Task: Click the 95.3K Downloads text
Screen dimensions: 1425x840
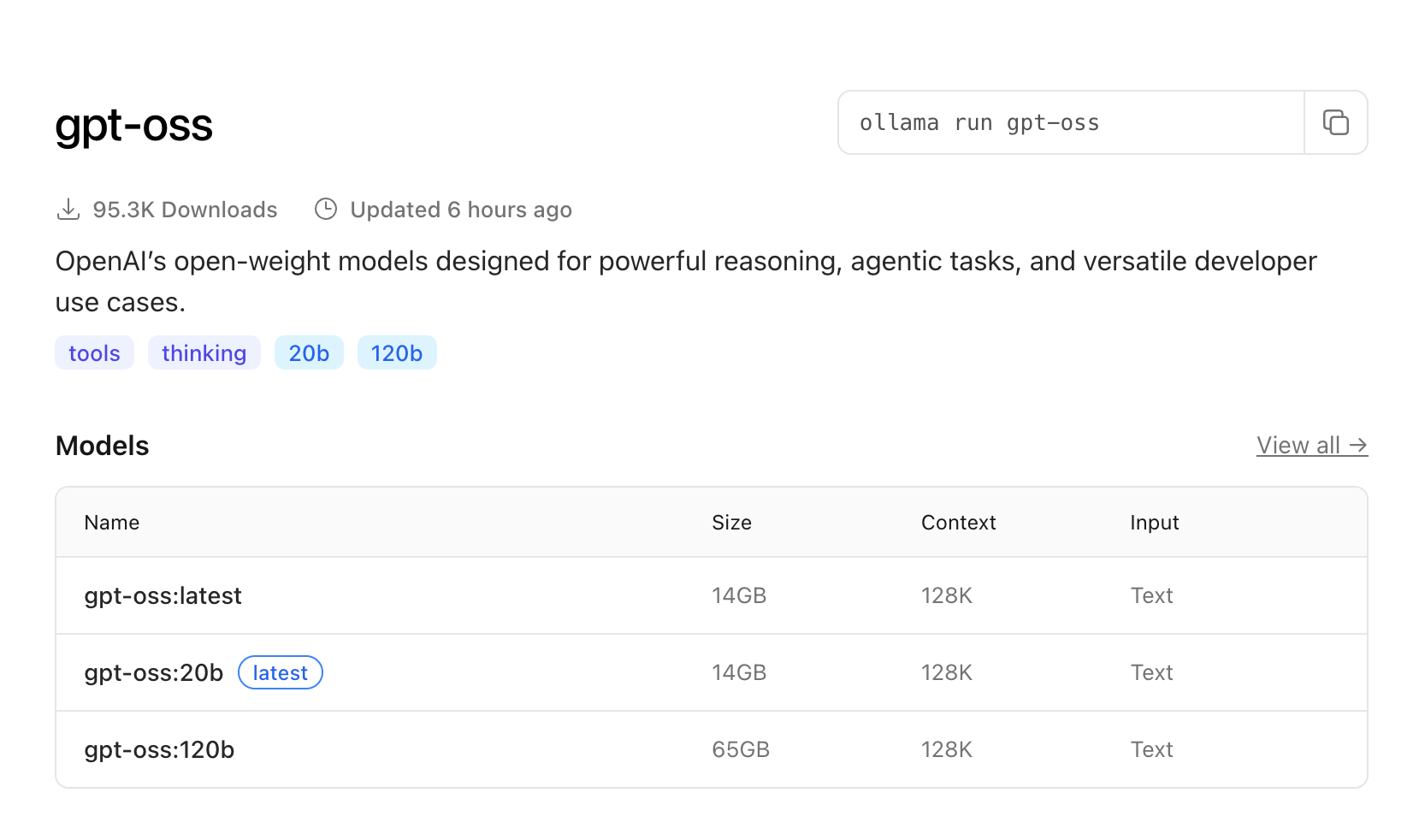Action: 185,210
